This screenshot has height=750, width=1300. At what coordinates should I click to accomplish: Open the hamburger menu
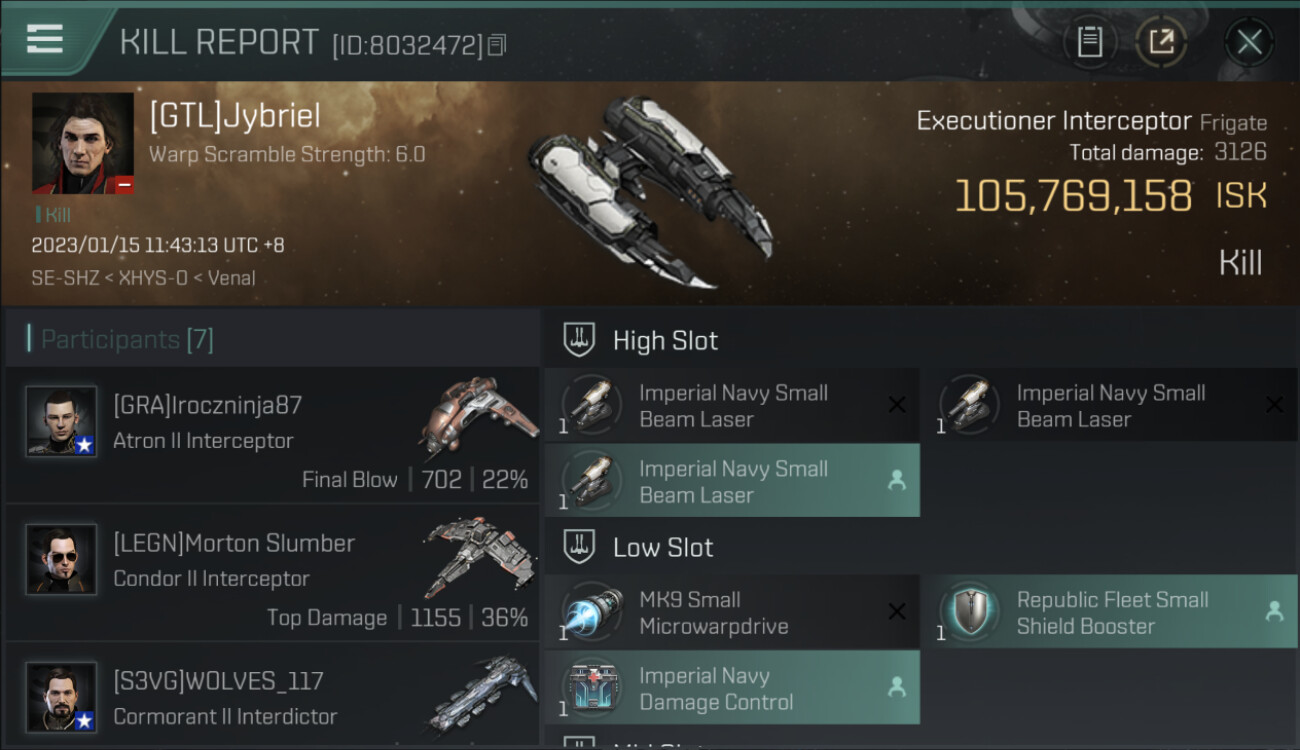(x=45, y=39)
